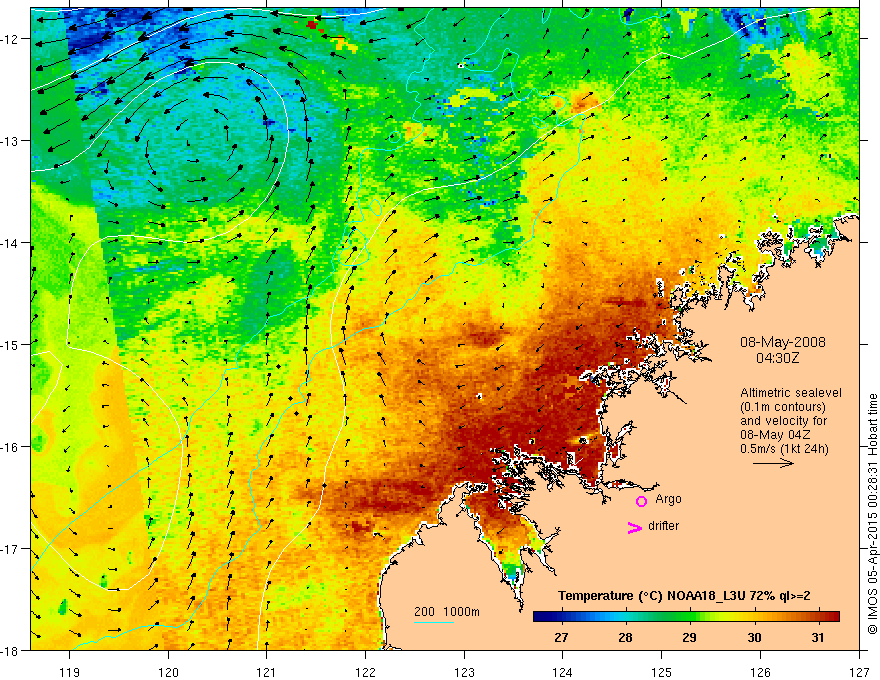Click the colorbar value 29
Image resolution: width=880 pixels, height=680 pixels.
[689, 637]
